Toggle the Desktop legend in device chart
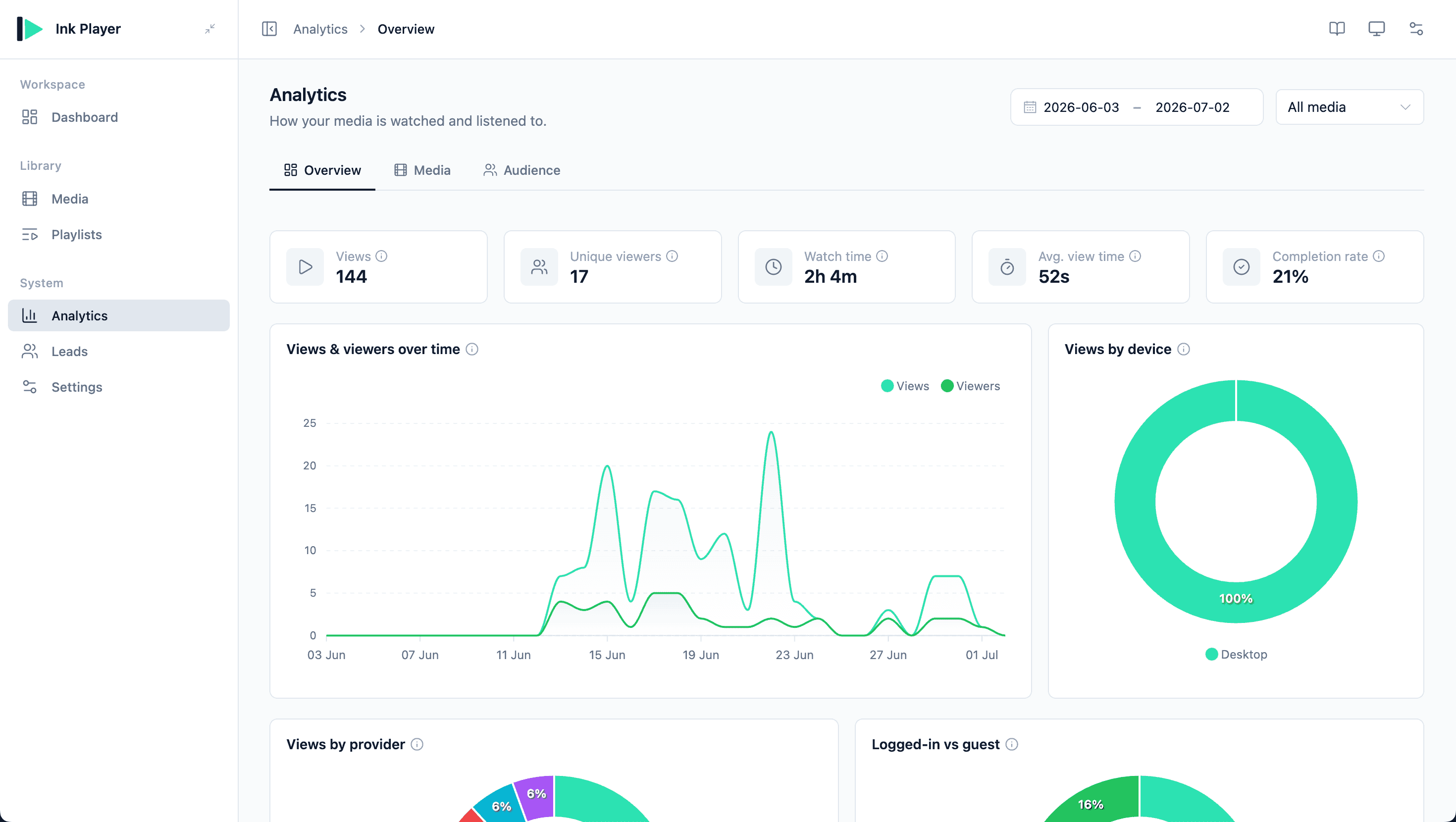Screen dimensions: 1456x822 pos(1236,654)
